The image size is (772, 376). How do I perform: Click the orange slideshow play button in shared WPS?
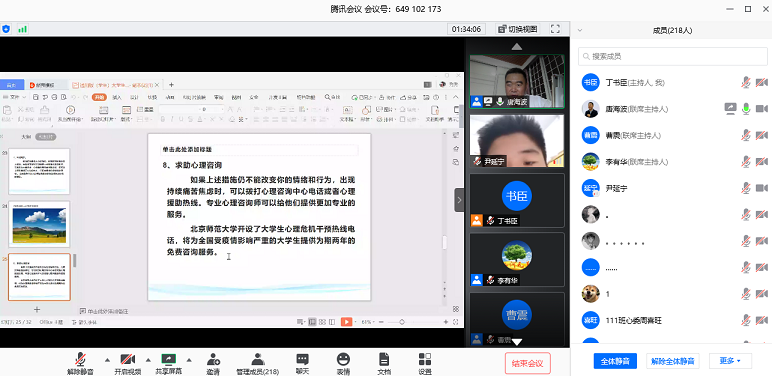(x=347, y=322)
